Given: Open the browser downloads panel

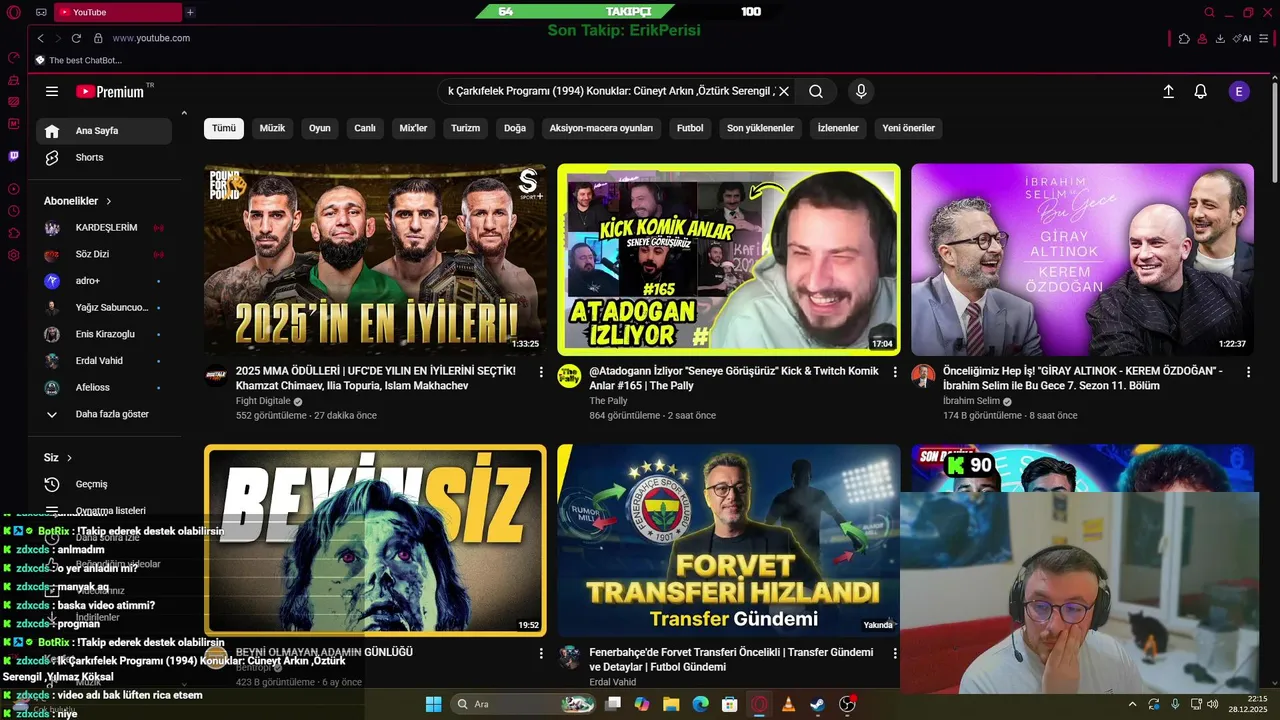Looking at the screenshot, I should pos(1220,38).
